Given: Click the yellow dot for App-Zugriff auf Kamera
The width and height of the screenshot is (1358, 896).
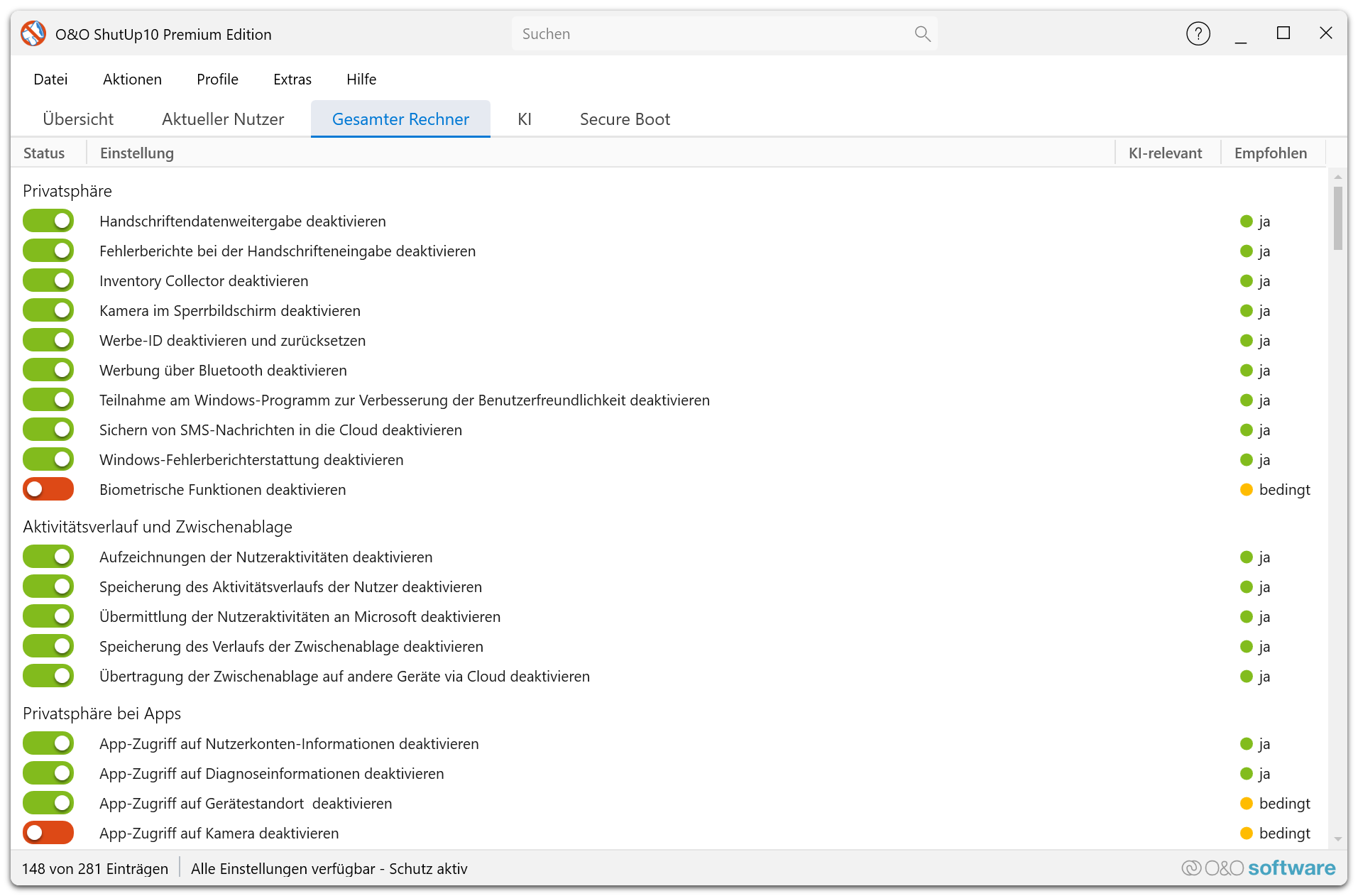Looking at the screenshot, I should pyautogui.click(x=1246, y=834).
